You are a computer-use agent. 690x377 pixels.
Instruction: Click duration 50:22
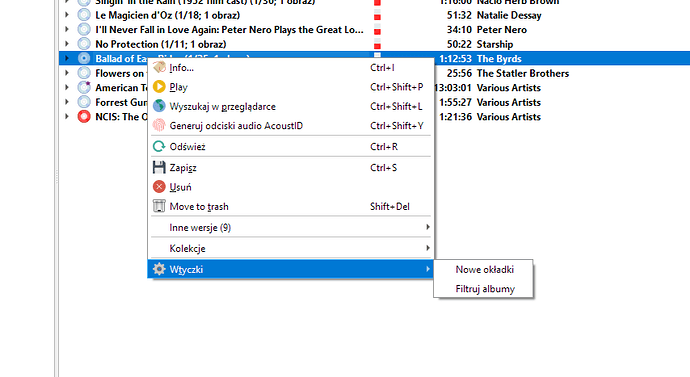[x=459, y=44]
